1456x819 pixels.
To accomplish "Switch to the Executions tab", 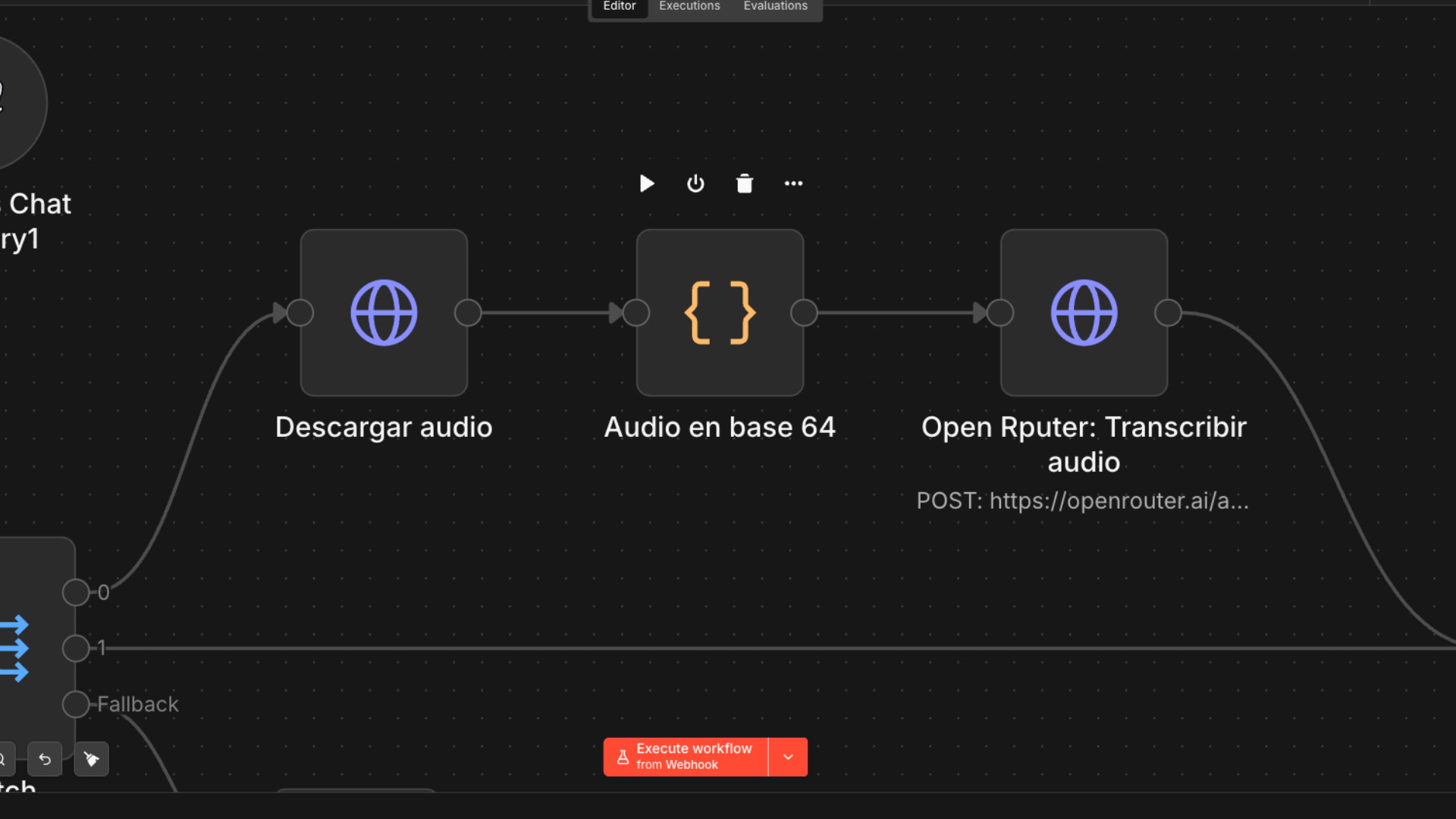I will point(689,6).
